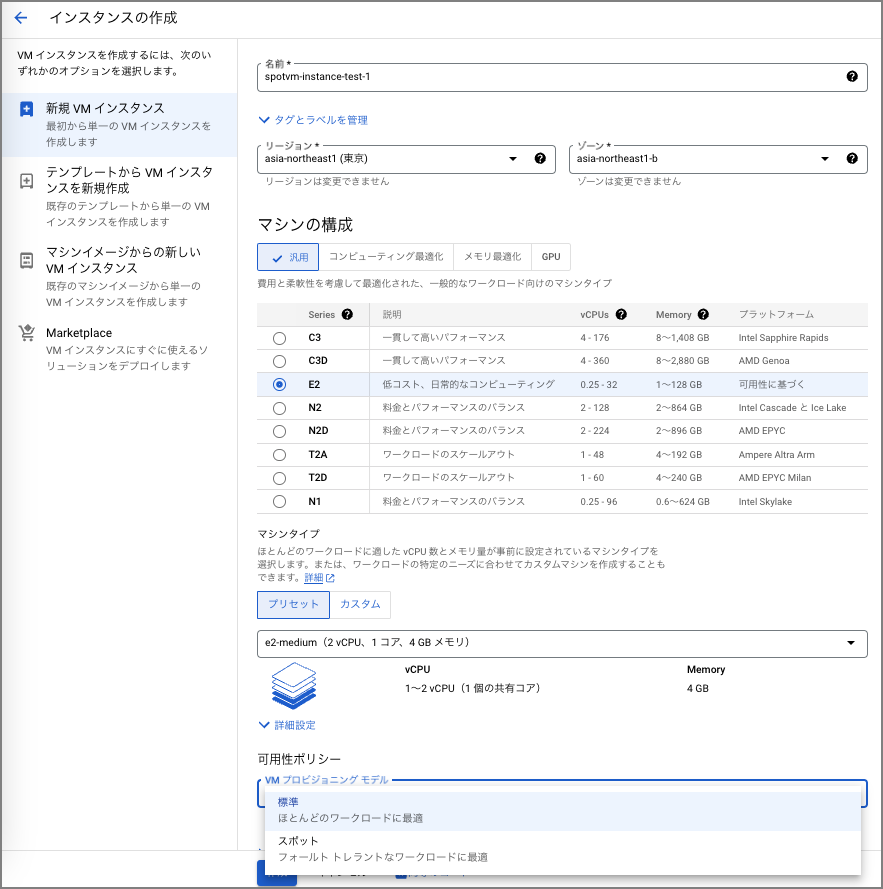Click help icon next to Memory header
This screenshot has width=883, height=889.
point(703,314)
